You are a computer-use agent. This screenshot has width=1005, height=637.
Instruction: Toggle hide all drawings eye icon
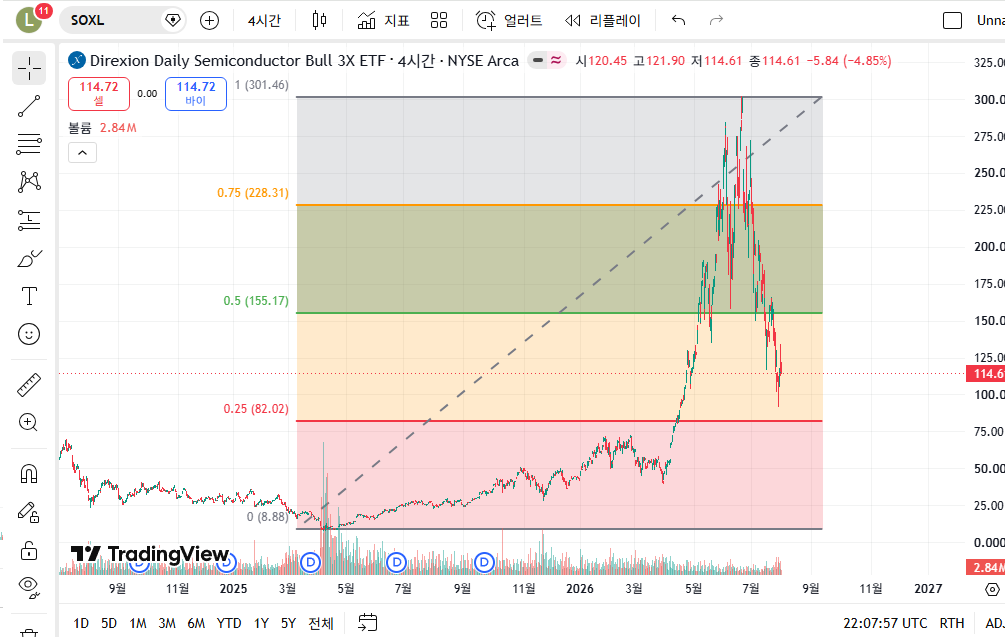[x=29, y=586]
